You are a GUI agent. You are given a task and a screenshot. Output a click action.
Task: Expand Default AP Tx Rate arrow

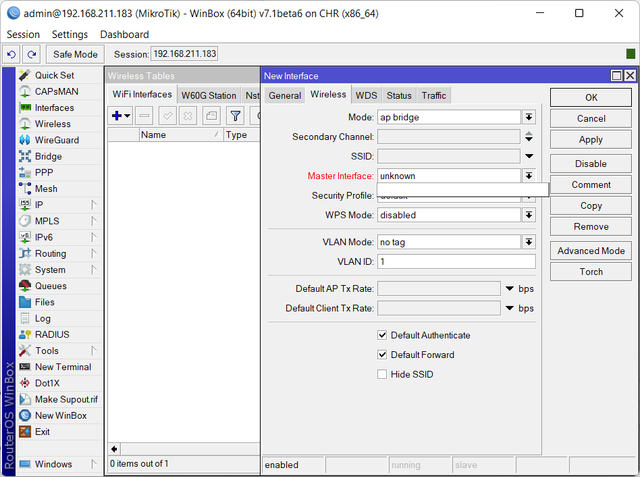[x=510, y=289]
